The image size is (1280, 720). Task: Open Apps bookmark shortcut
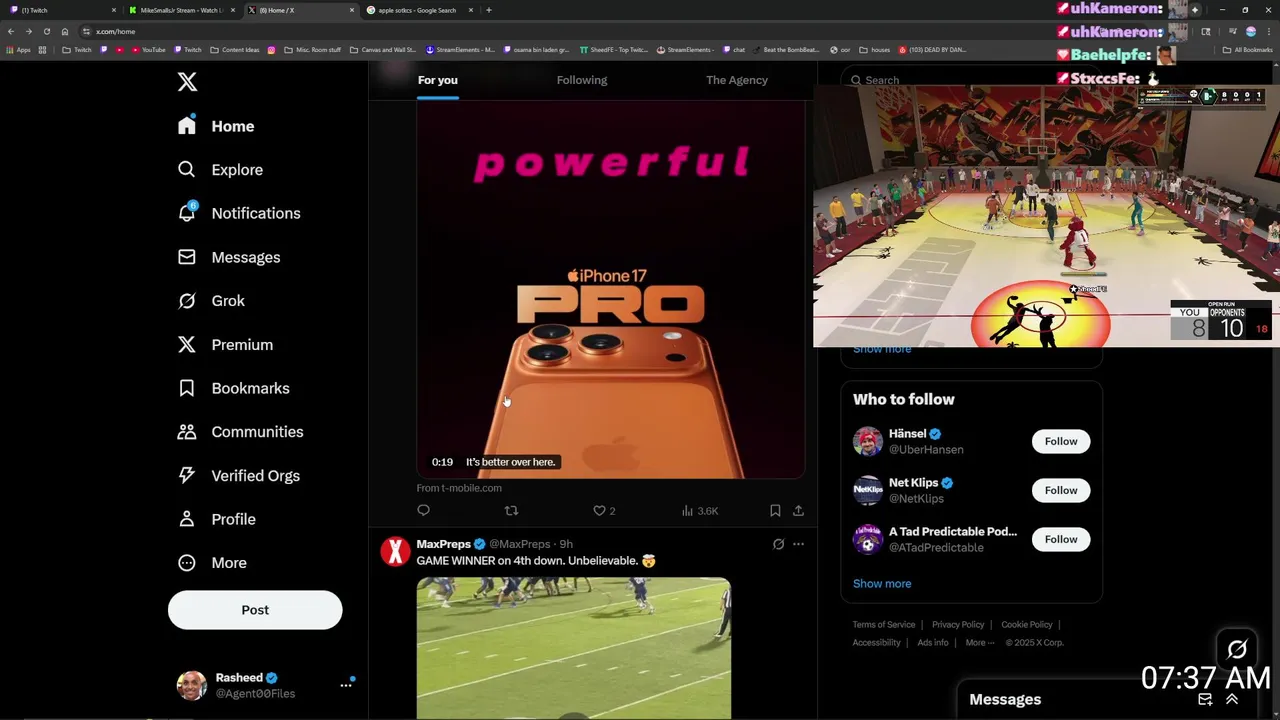coord(18,50)
